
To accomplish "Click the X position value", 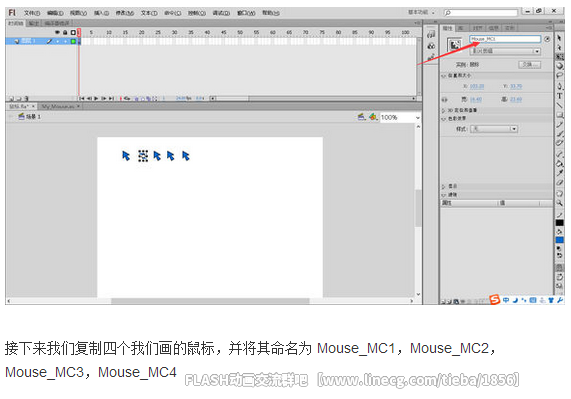I will coord(477,86).
